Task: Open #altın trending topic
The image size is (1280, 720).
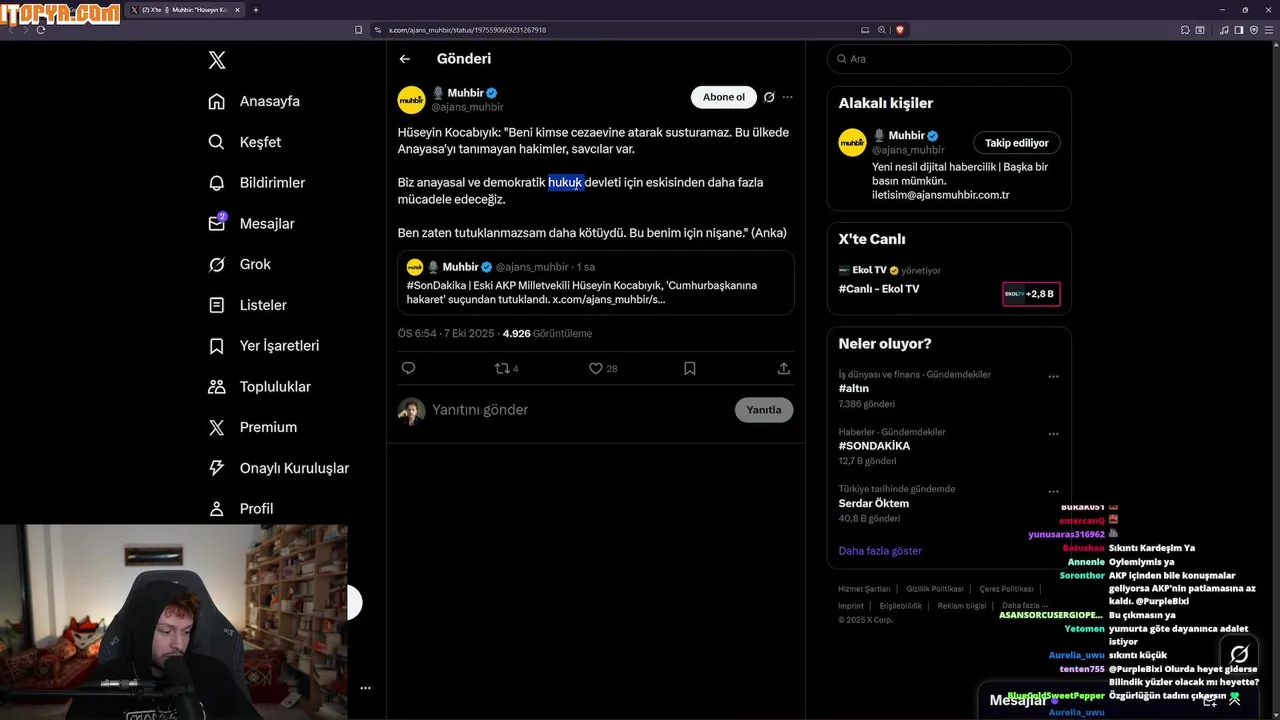Action: tap(854, 388)
